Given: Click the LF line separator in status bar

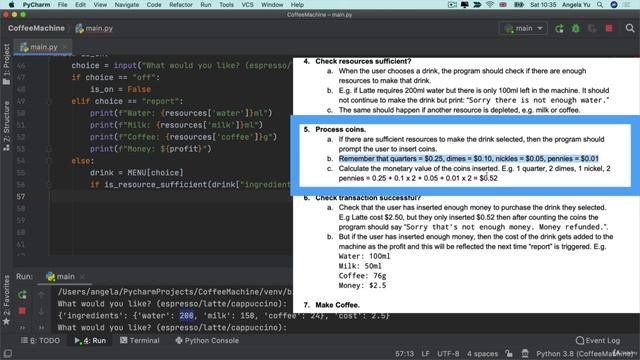Looking at the screenshot, I should pyautogui.click(x=425, y=353).
